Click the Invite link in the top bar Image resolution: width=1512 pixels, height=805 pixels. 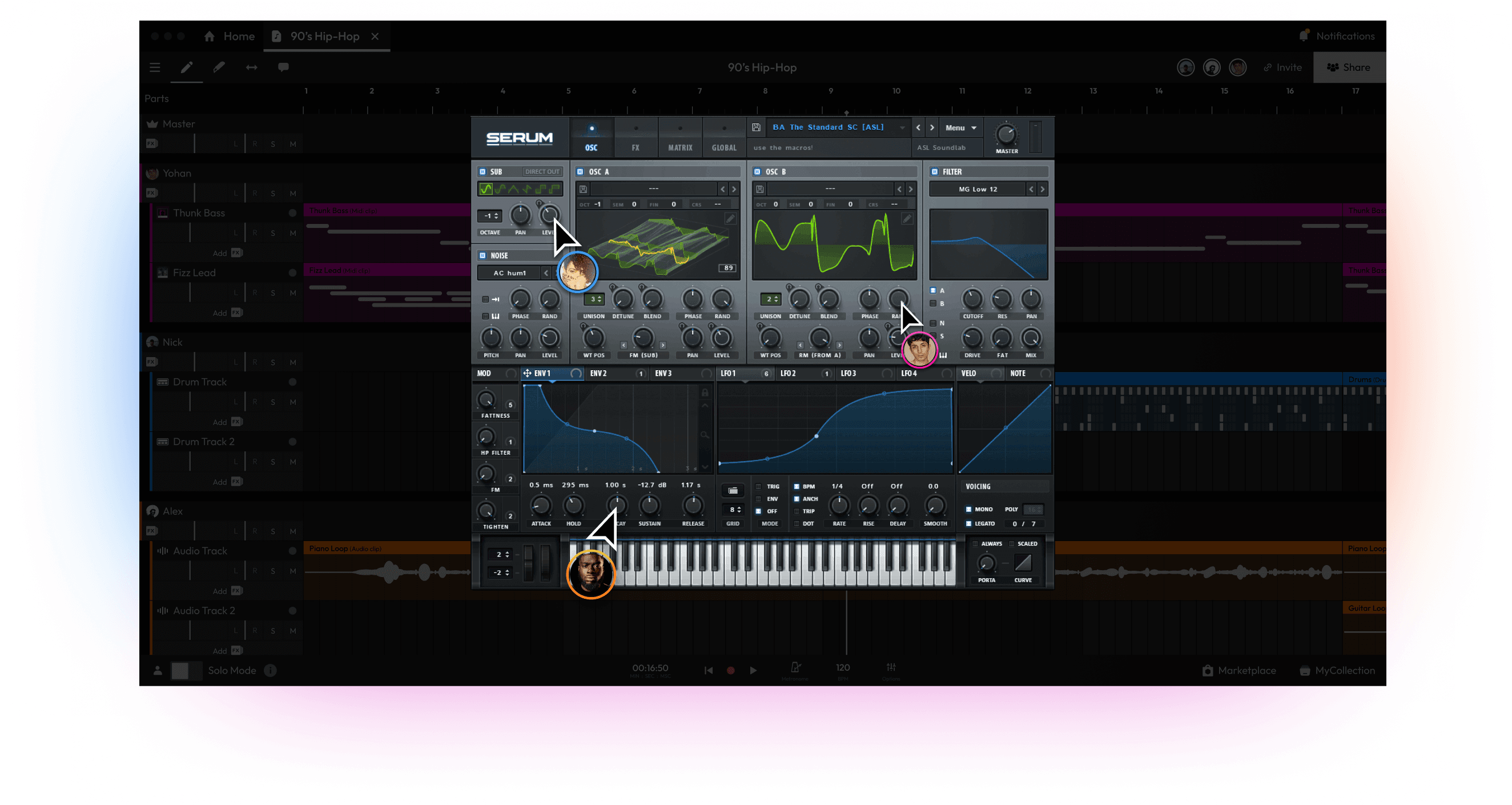1283,67
